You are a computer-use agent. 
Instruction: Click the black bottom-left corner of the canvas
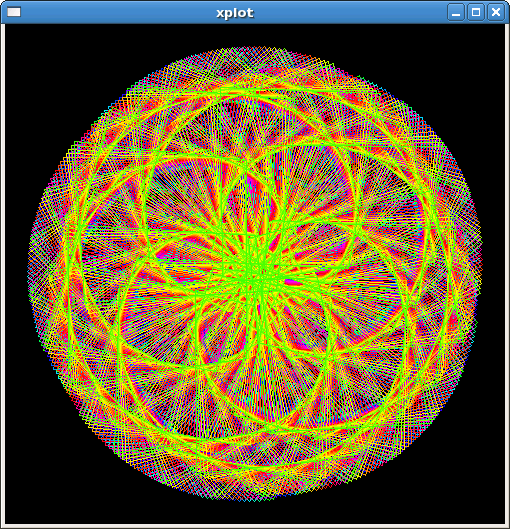20,509
